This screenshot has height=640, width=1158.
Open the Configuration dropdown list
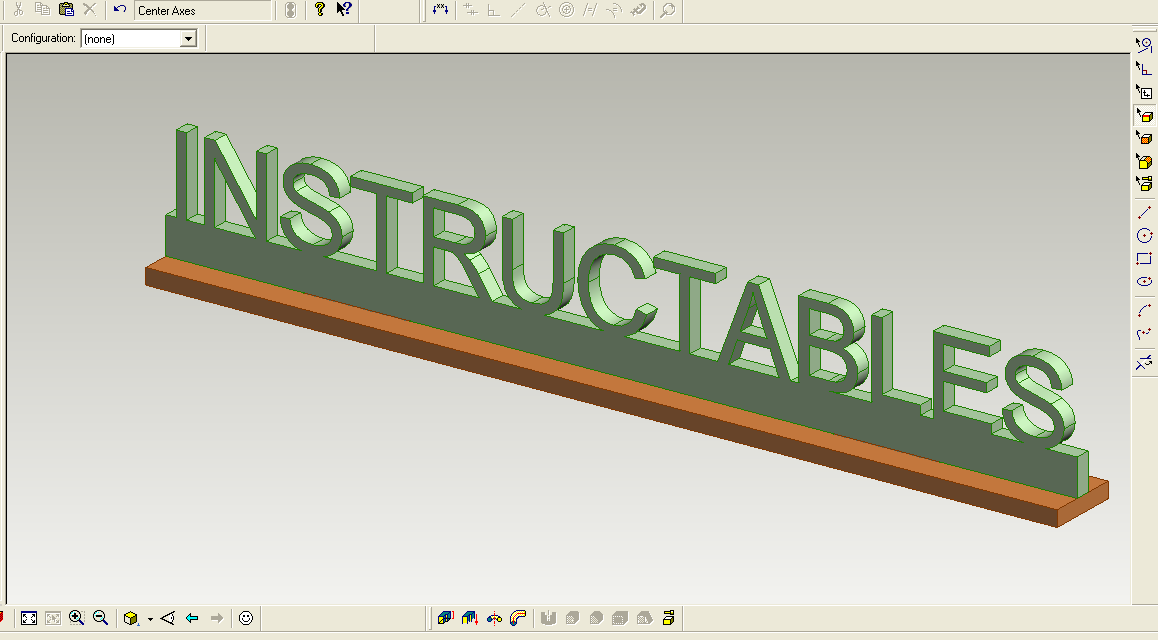(x=189, y=38)
